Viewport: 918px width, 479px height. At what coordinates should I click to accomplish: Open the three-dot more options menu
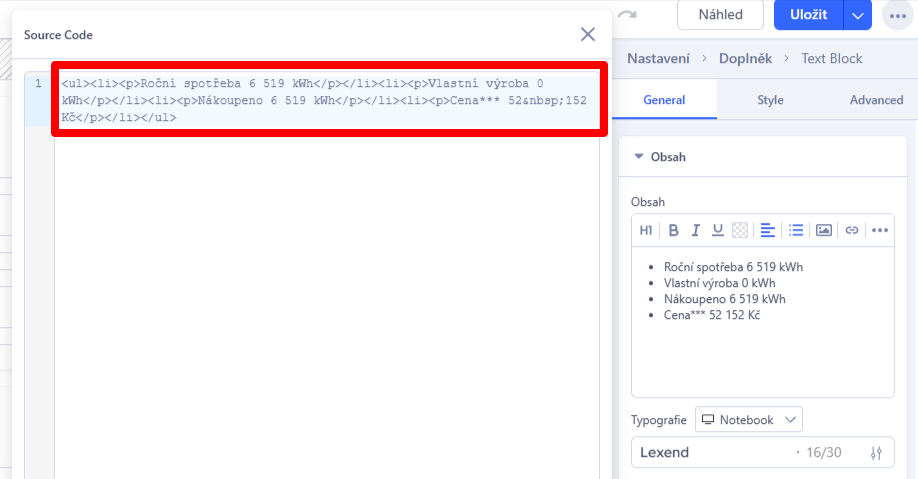[x=898, y=16]
